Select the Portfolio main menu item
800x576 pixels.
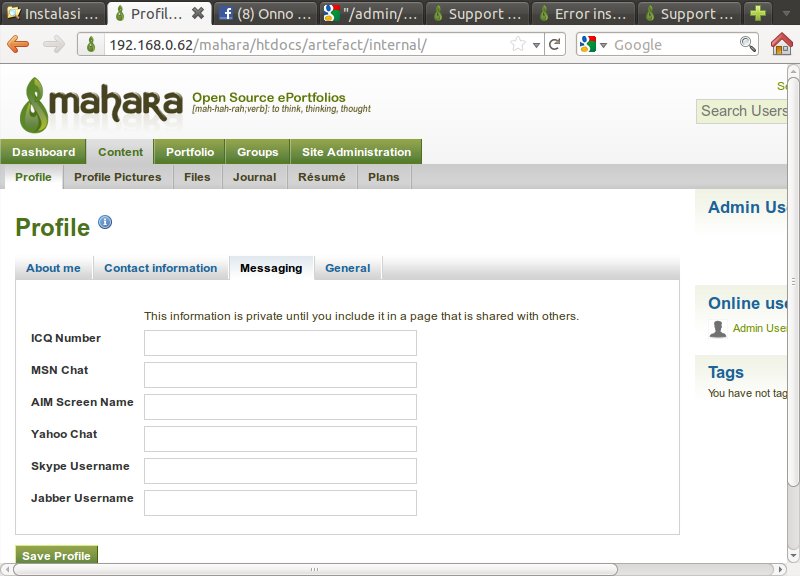(189, 152)
